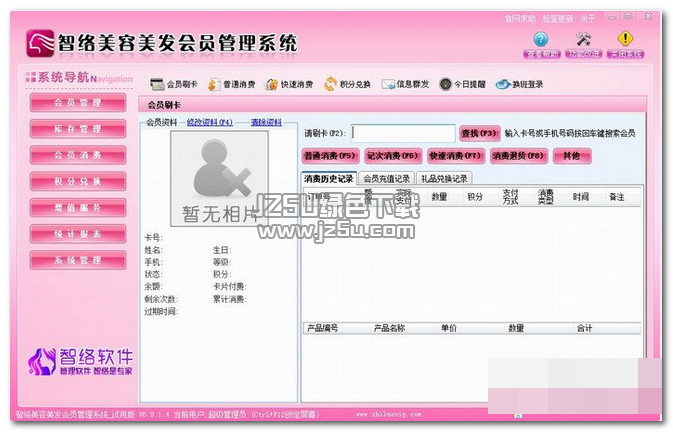Open 积分兑换 in the top toolbar

point(347,84)
